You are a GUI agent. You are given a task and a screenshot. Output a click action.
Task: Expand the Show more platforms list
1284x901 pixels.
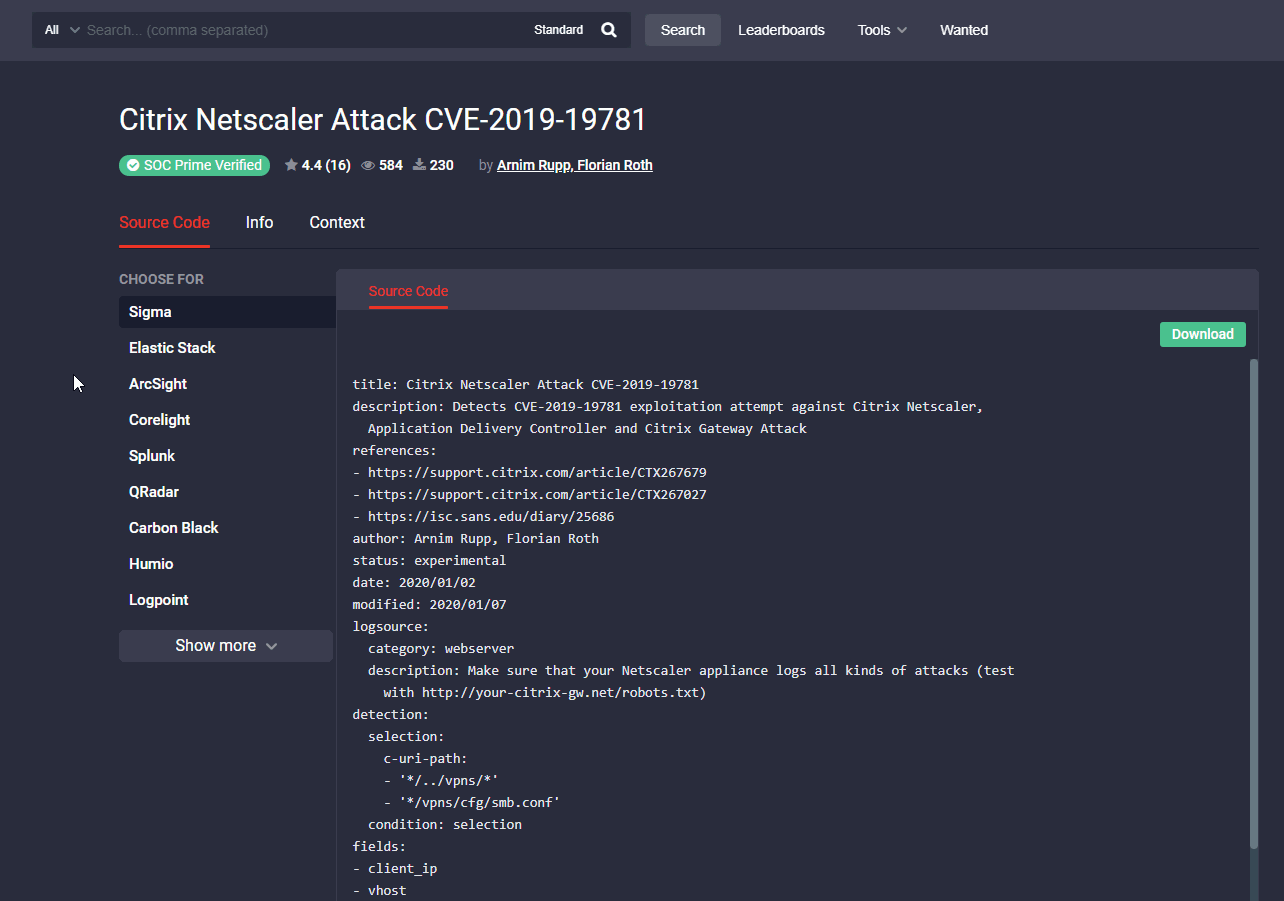226,646
